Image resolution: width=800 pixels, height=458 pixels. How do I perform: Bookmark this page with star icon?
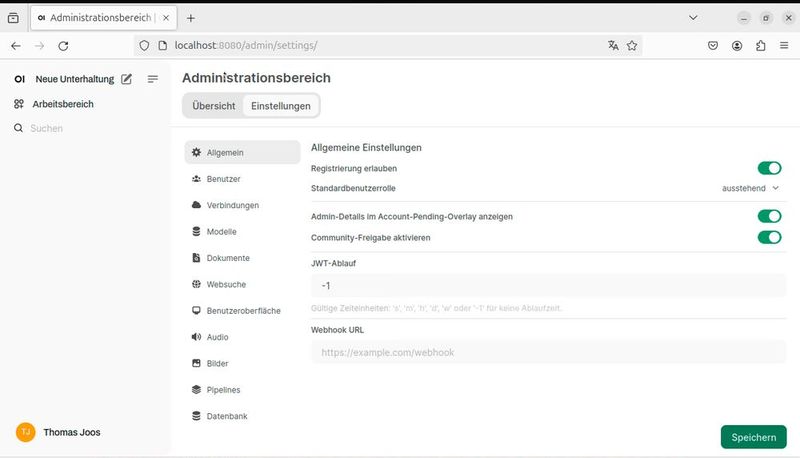[632, 46]
